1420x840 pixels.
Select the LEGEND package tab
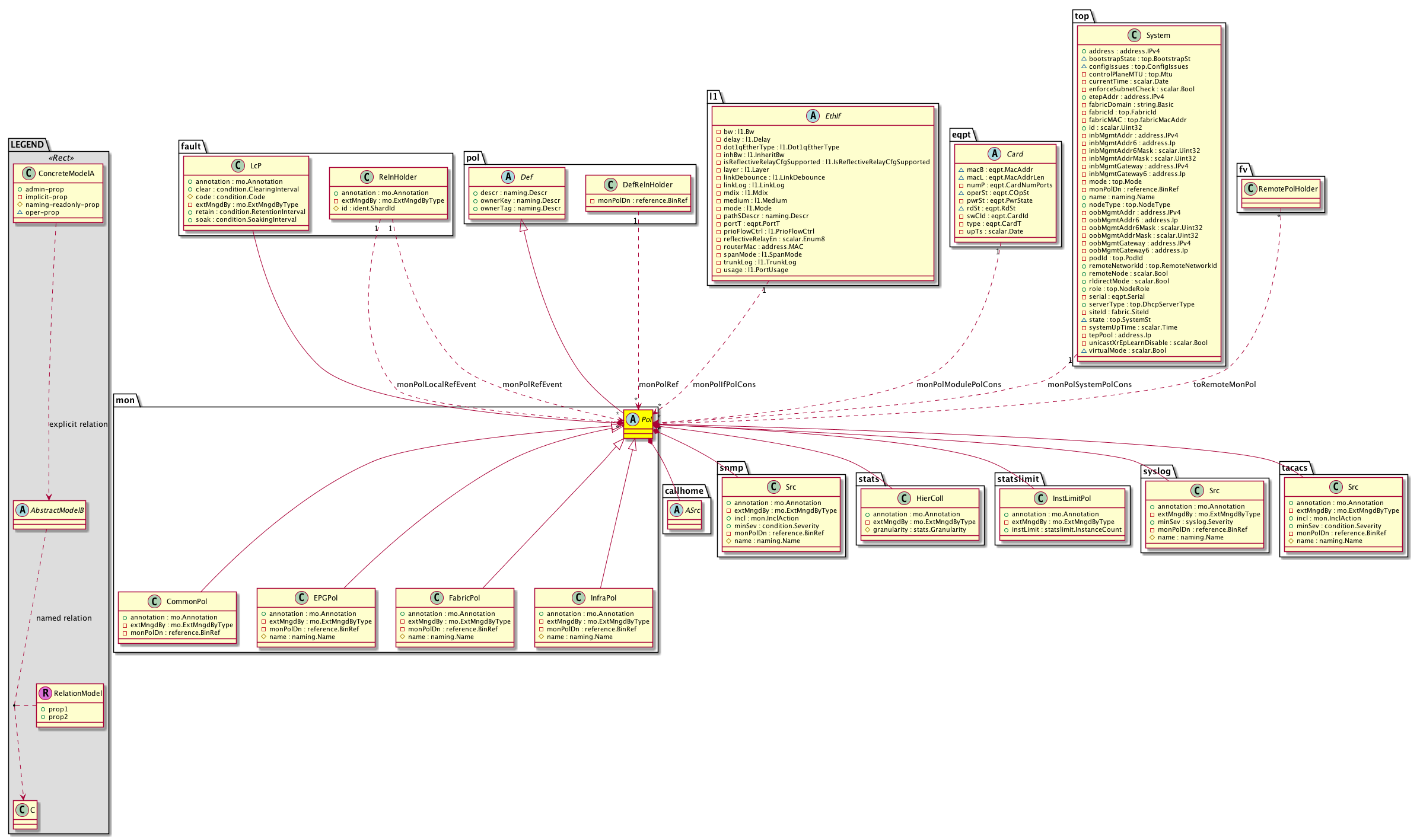tap(27, 145)
